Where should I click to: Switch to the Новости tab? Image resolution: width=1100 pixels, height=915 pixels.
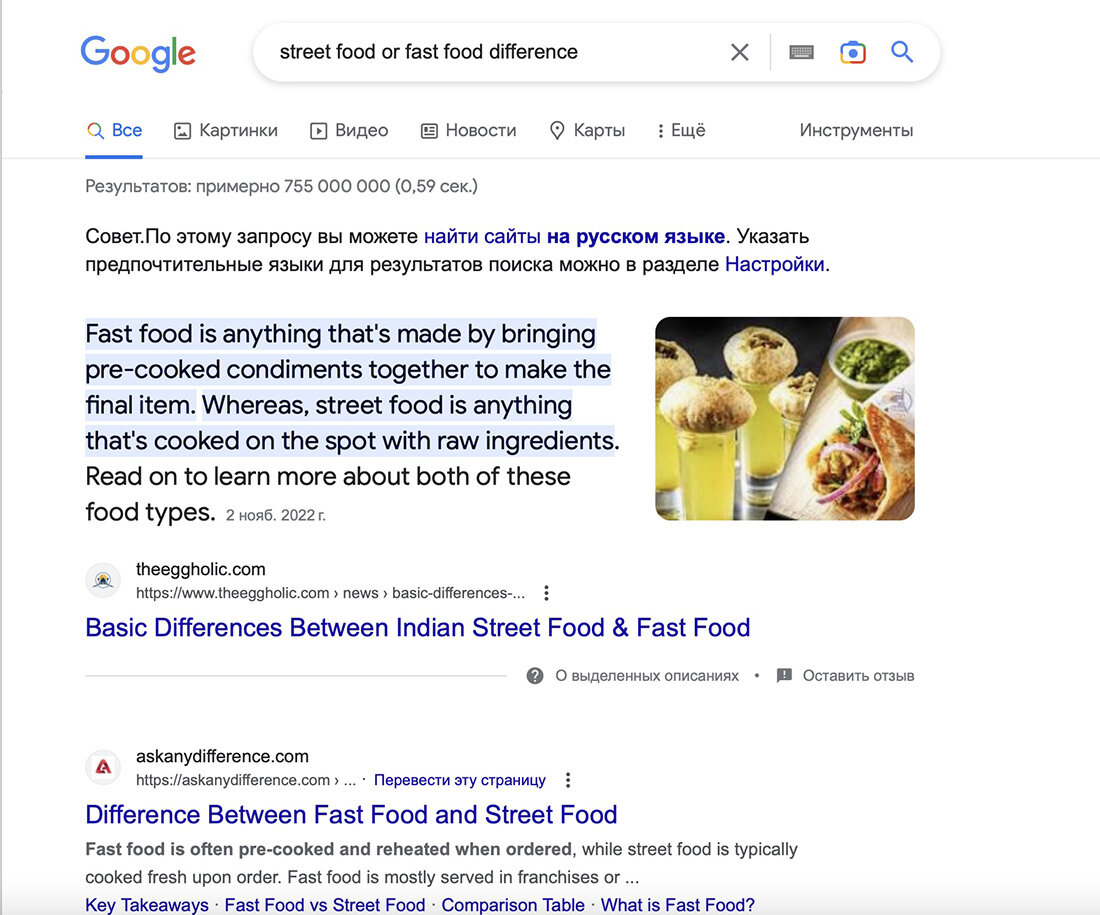coord(468,131)
